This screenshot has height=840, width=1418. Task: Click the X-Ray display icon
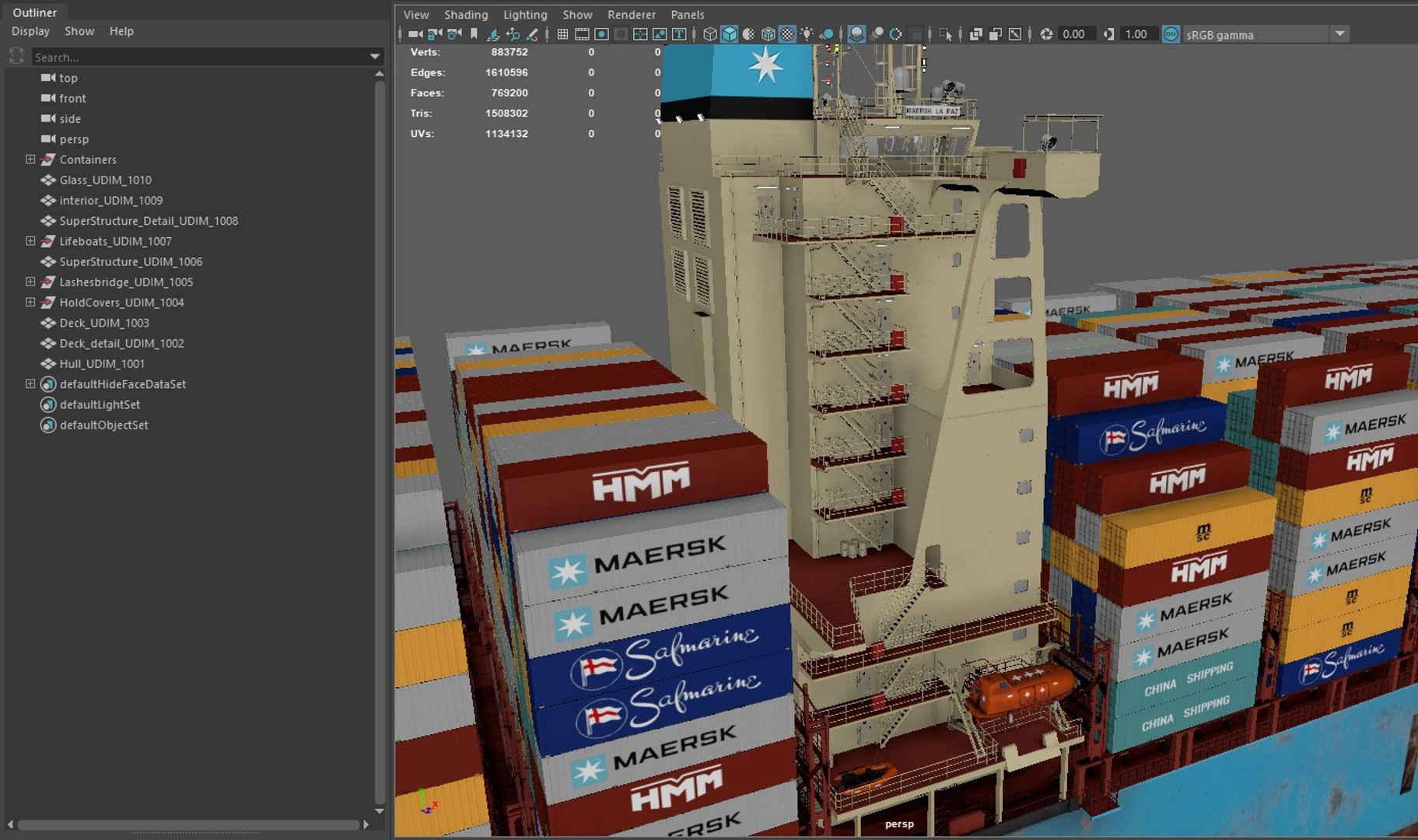click(976, 34)
